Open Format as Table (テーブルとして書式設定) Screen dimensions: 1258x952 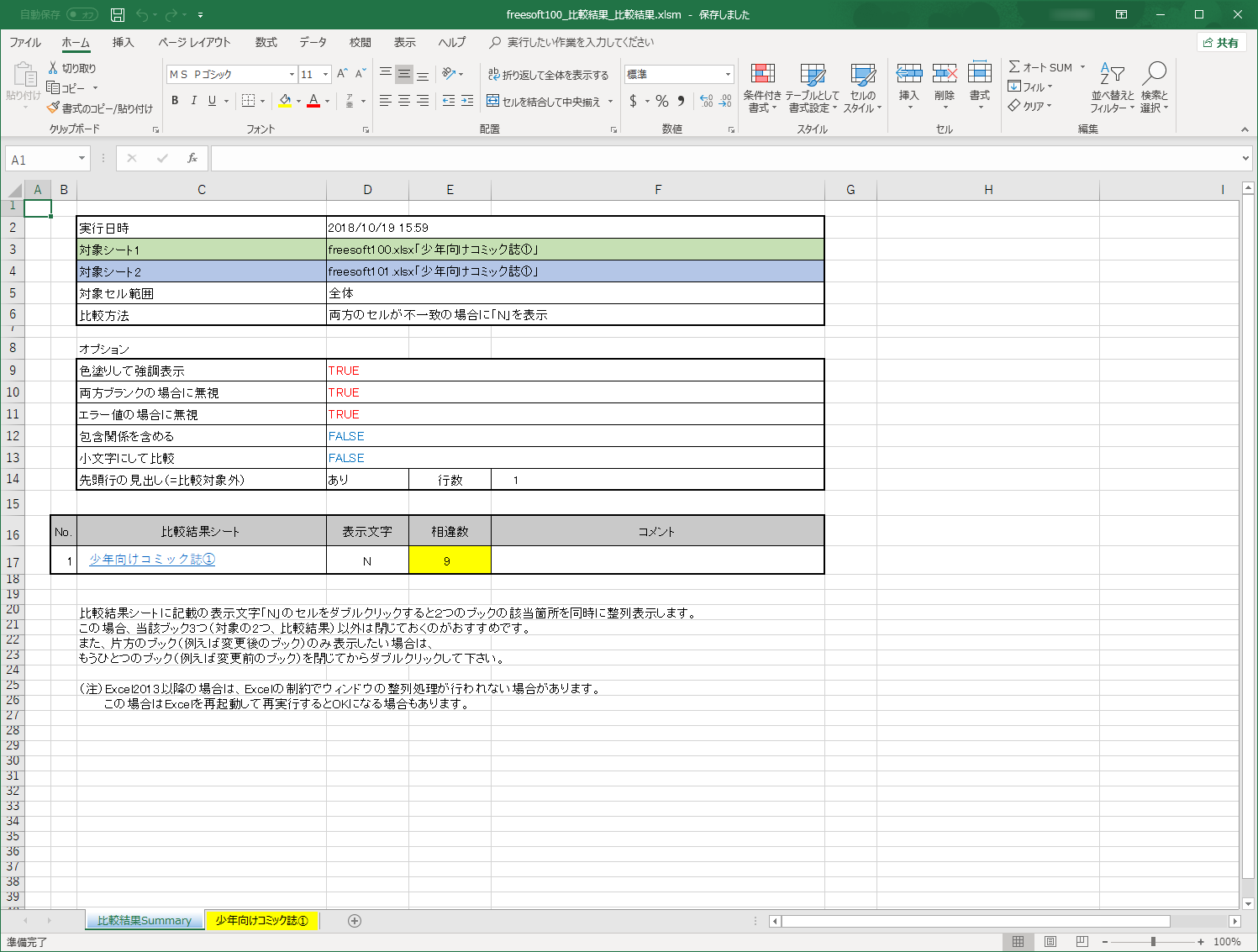pos(812,87)
